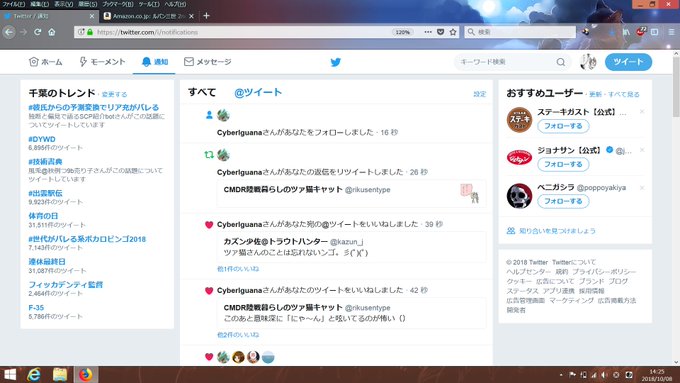The width and height of the screenshot is (680, 383).
Task: Reload the page with refresh icon
Action: click(38, 32)
